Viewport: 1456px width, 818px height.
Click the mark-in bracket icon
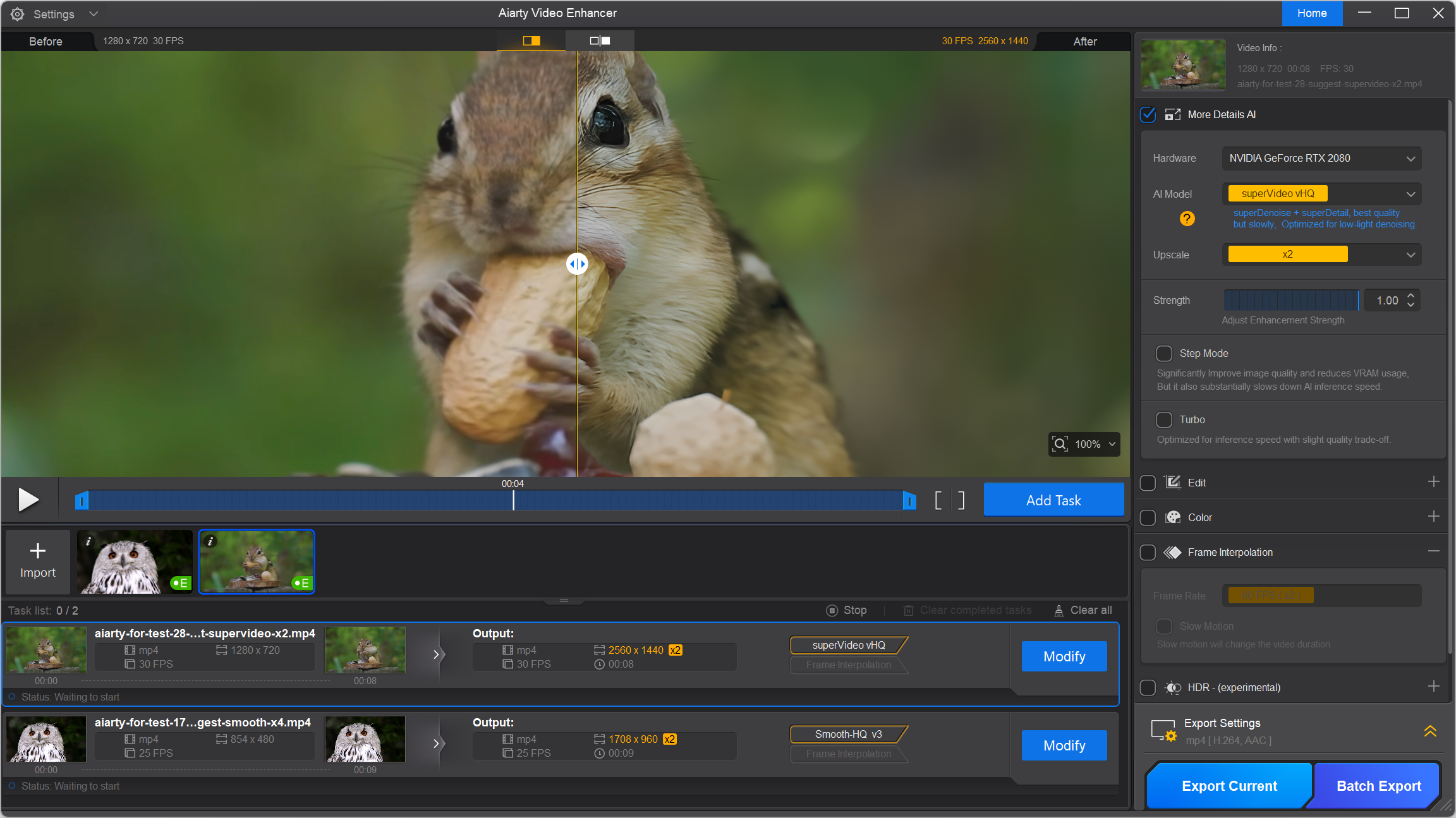click(x=938, y=500)
